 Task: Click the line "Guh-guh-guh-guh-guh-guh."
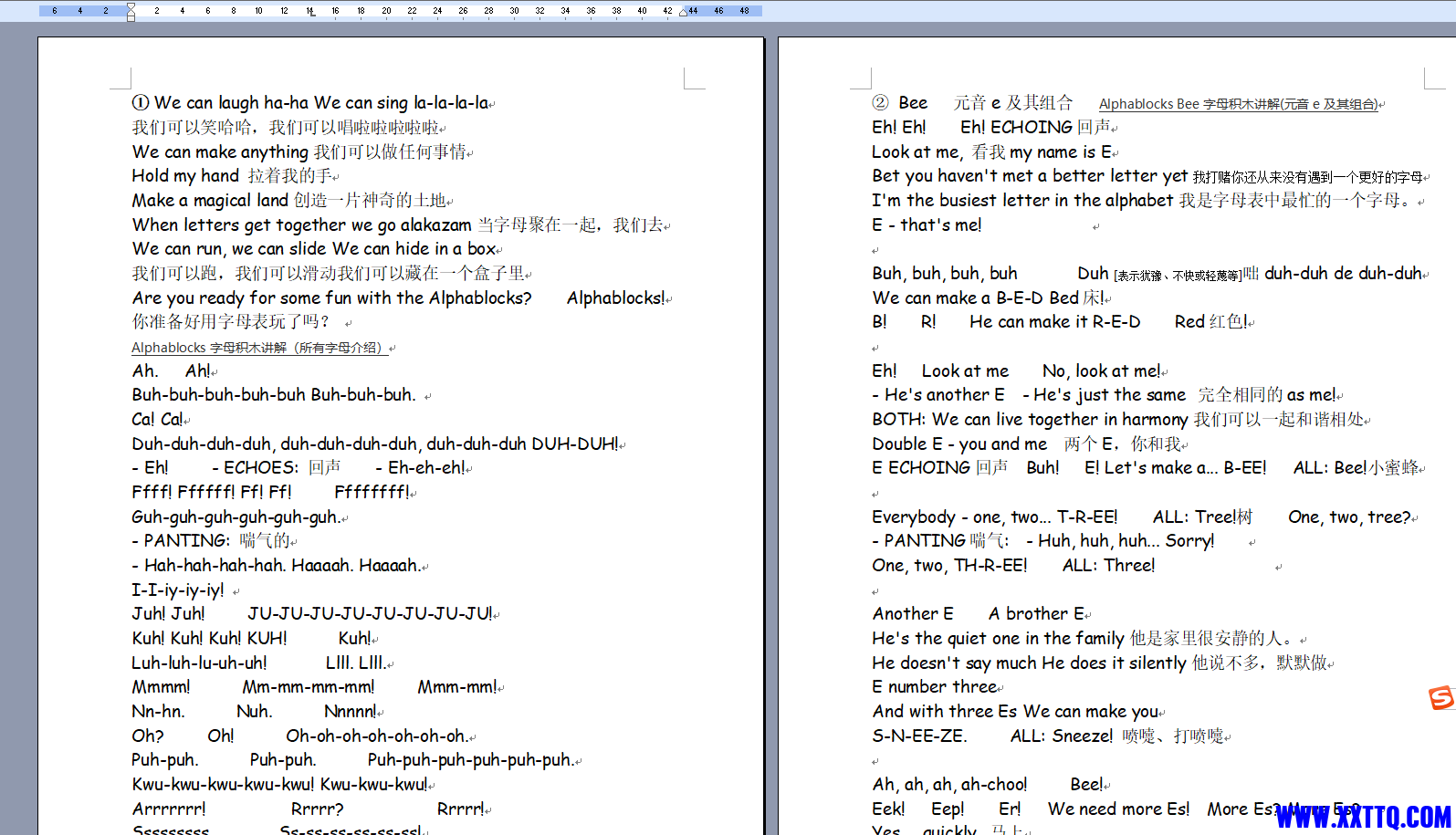pyautogui.click(x=237, y=517)
